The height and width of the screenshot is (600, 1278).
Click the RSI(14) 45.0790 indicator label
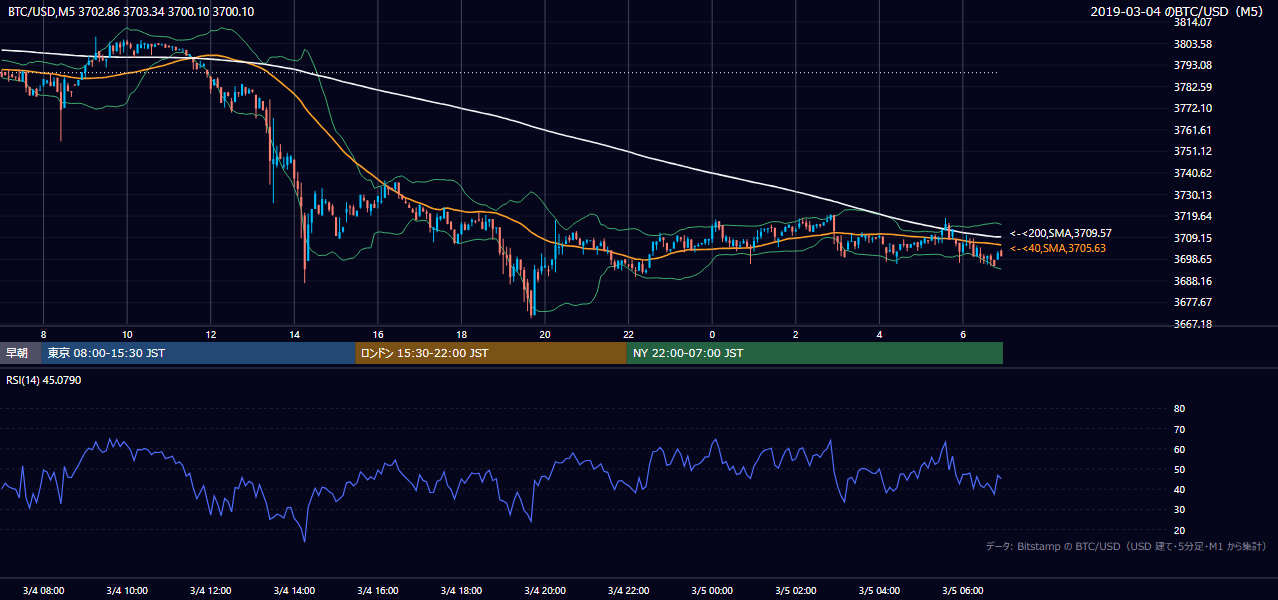click(x=44, y=379)
